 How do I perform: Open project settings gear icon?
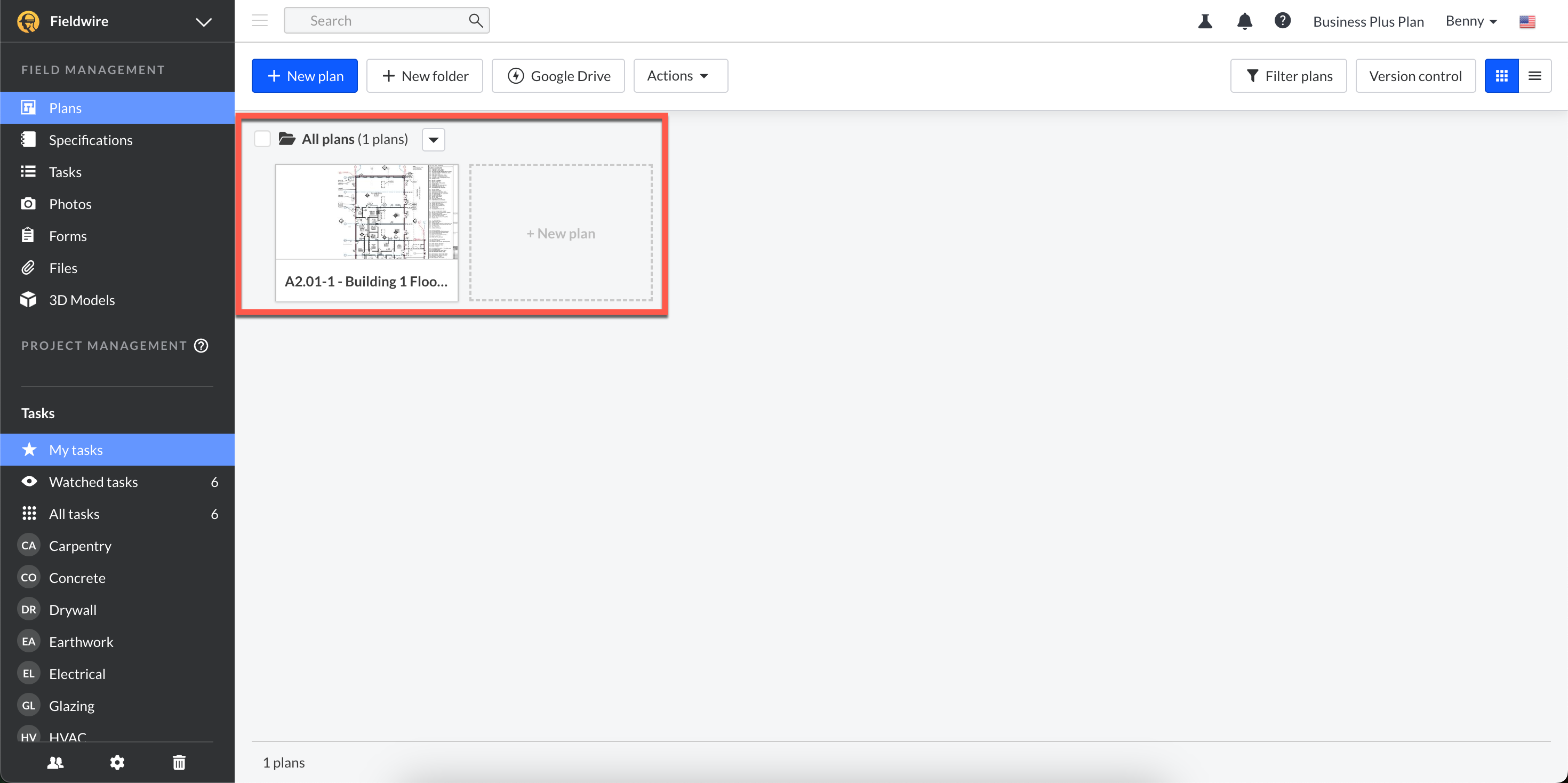(117, 762)
